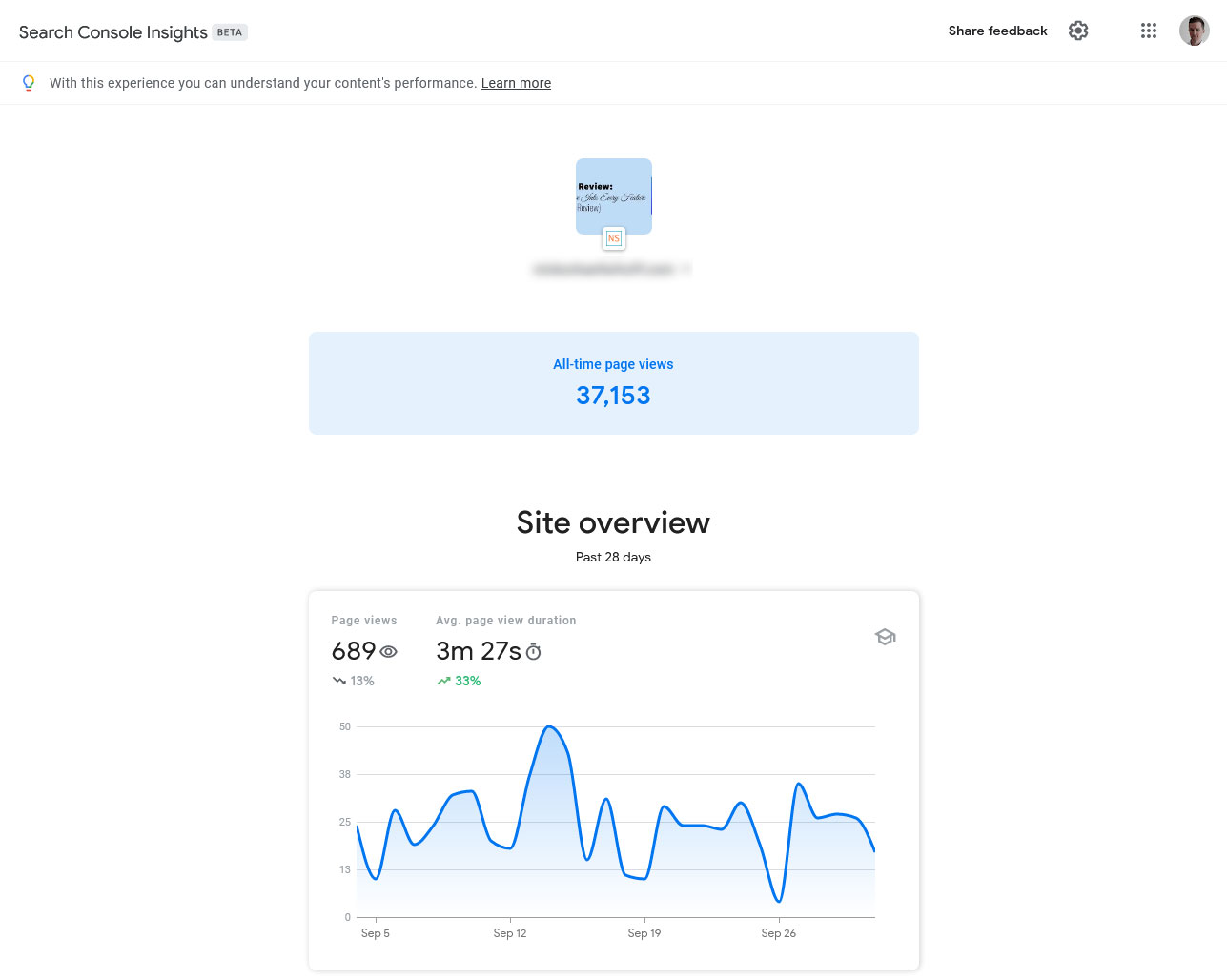The height and width of the screenshot is (980, 1227).
Task: Click the Sep 26 axis label
Action: tap(779, 933)
